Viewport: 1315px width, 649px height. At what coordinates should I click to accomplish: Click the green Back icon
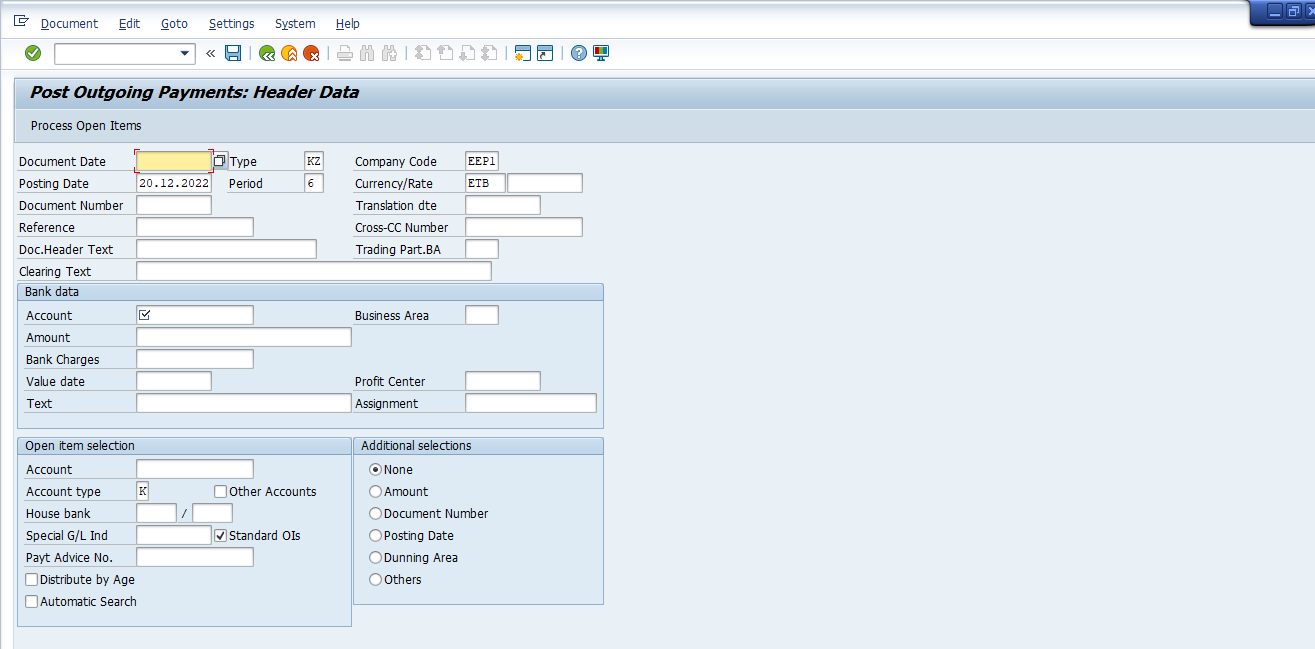click(x=267, y=53)
